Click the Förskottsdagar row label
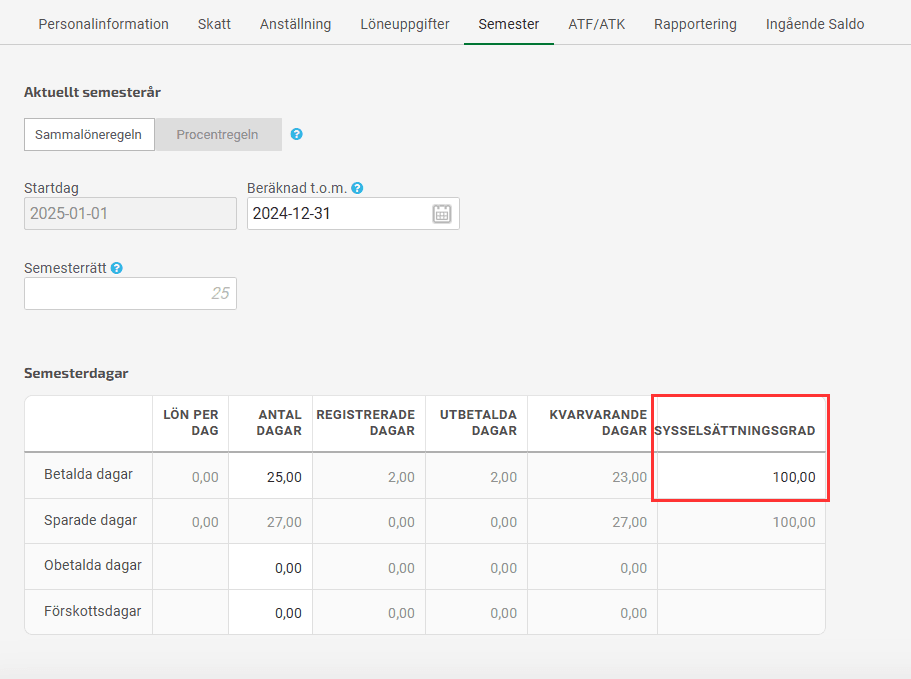Image resolution: width=911 pixels, height=679 pixels. [92, 611]
